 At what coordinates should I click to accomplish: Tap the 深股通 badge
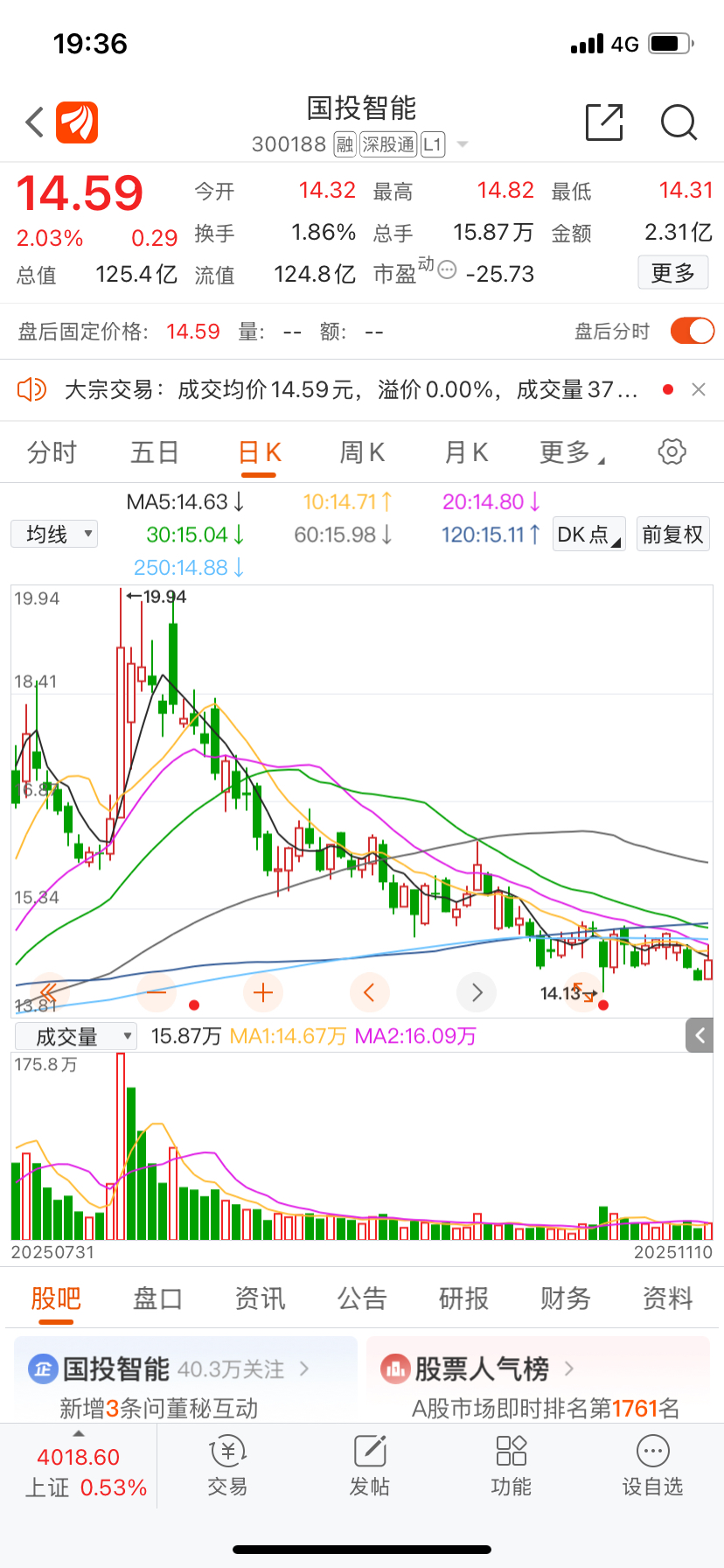388,144
